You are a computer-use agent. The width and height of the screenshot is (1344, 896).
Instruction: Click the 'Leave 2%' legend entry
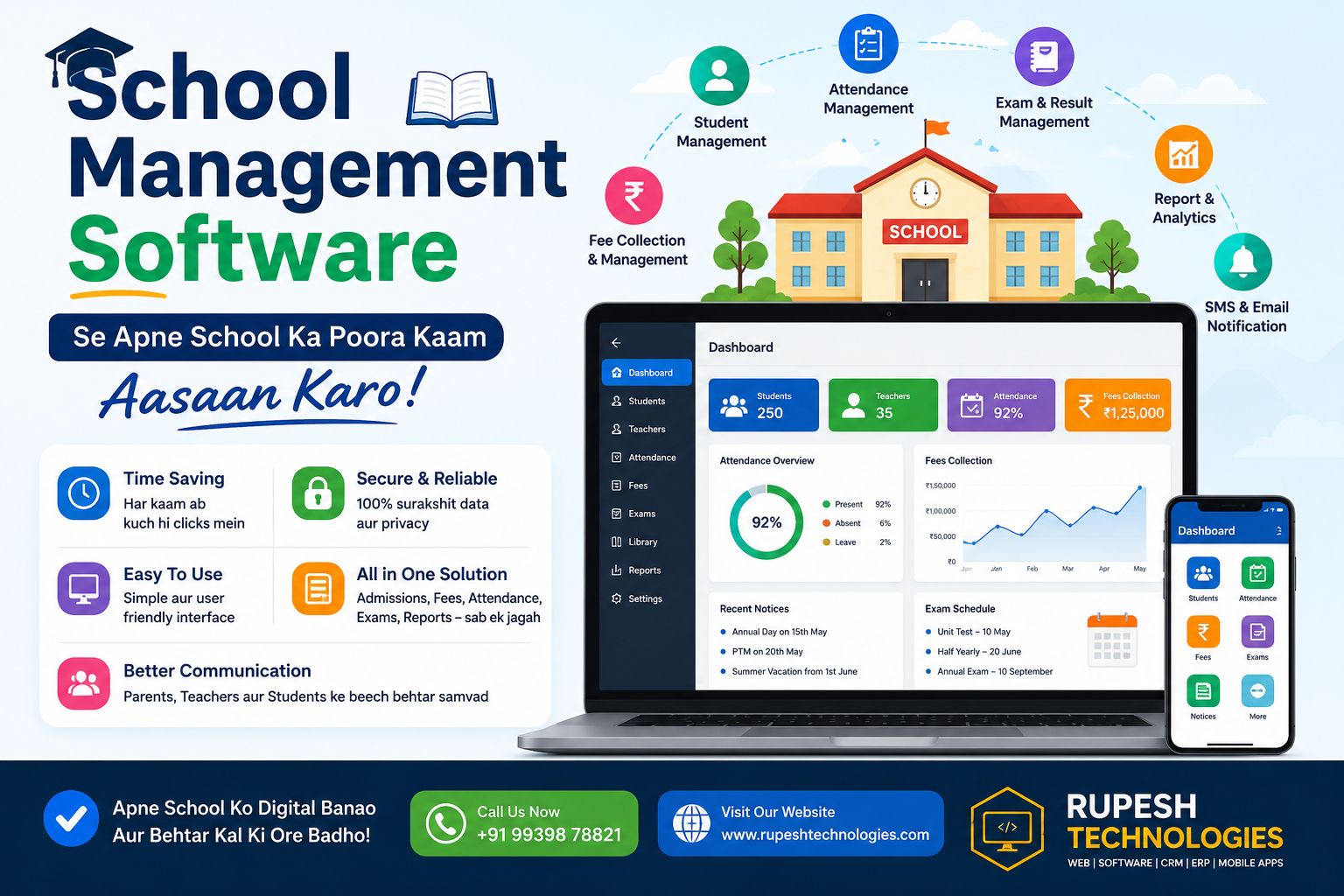coord(857,542)
